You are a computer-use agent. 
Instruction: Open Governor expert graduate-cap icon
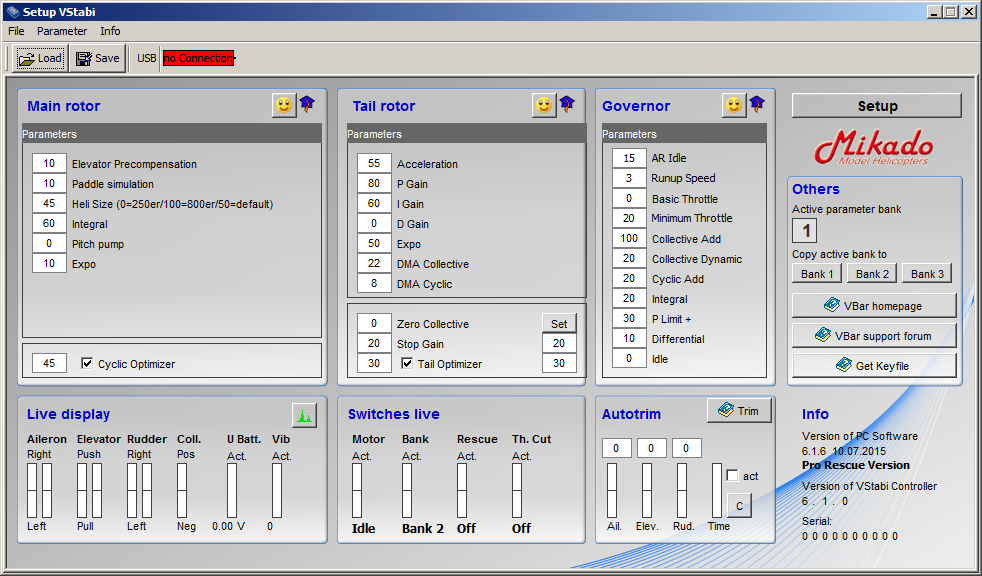757,105
